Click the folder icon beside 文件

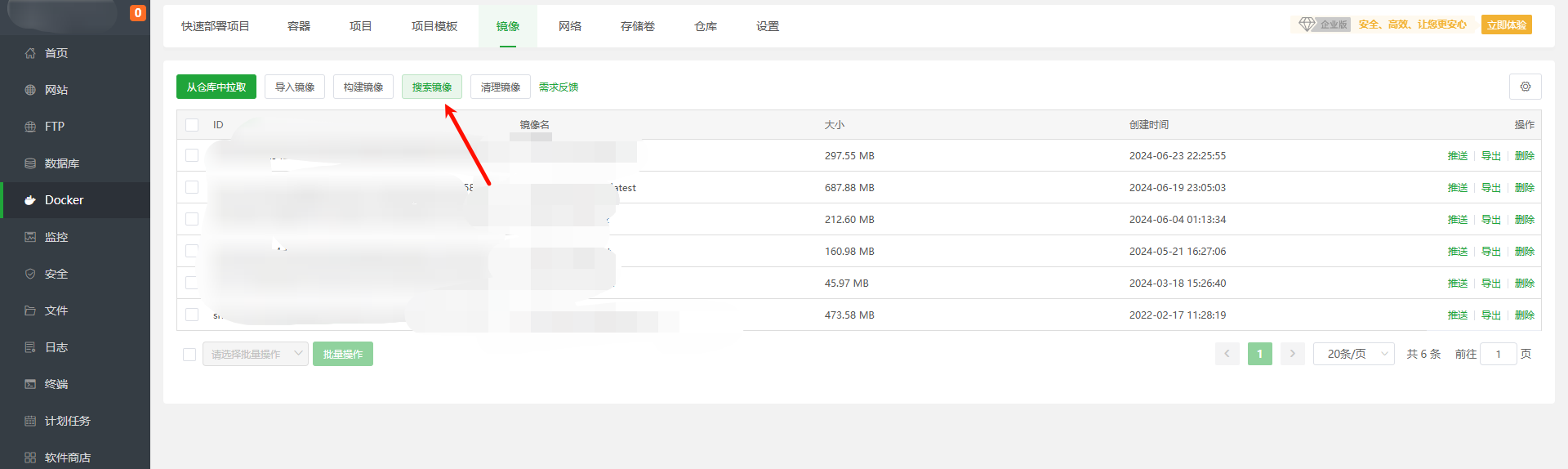point(30,310)
